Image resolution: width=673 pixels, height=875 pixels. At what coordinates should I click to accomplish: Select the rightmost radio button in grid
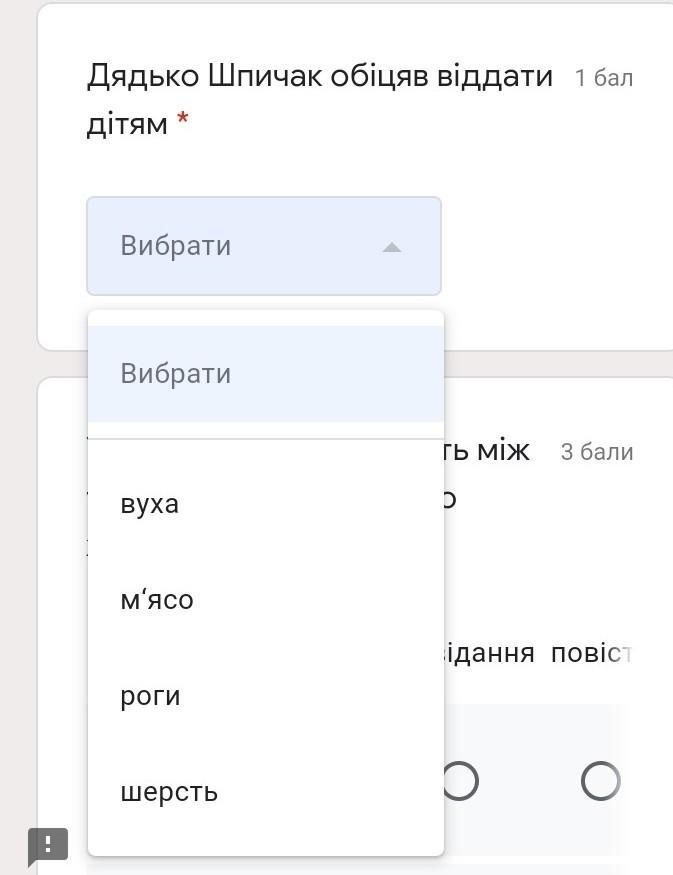pos(600,780)
